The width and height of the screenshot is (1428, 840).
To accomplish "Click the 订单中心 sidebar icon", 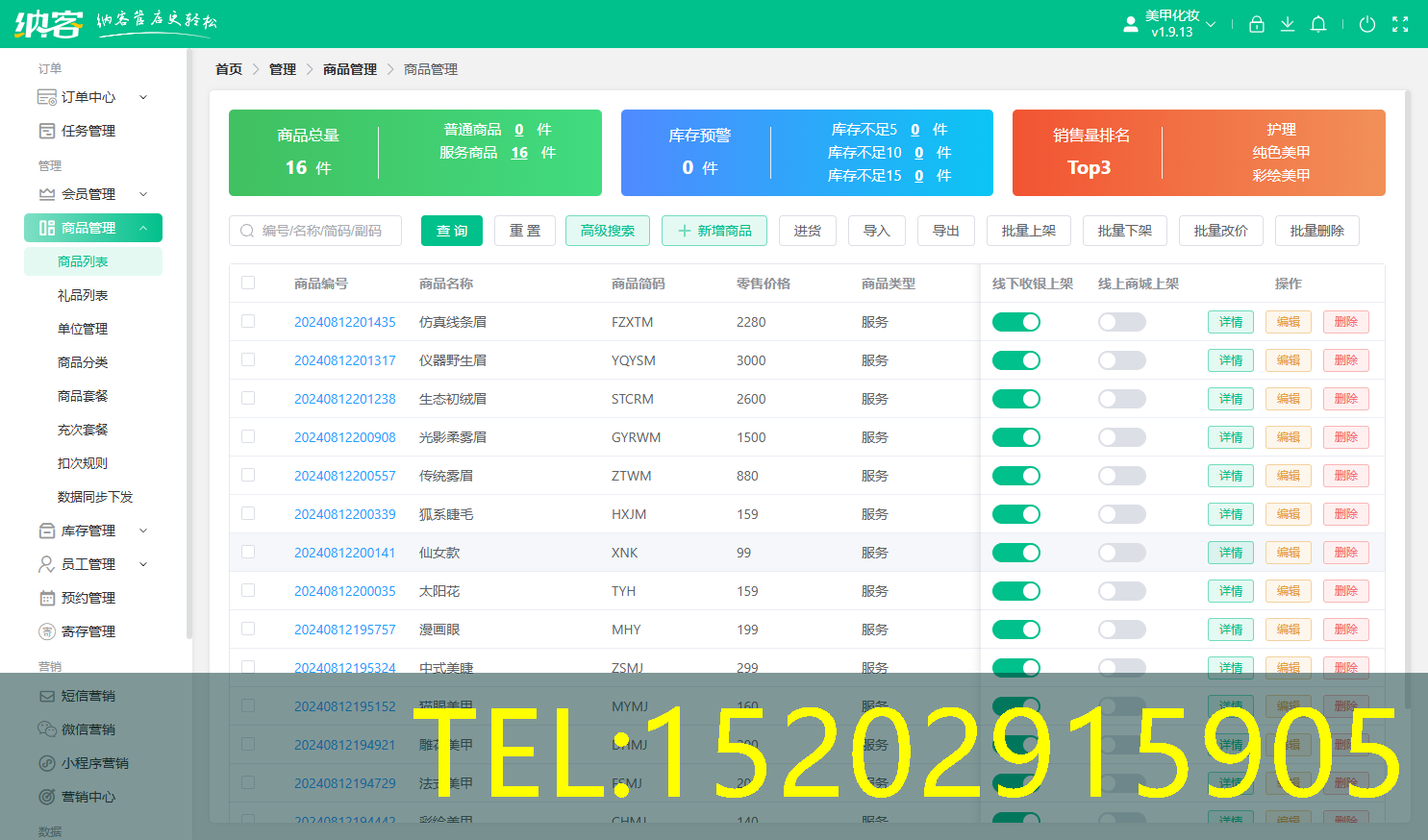I will coord(46,97).
